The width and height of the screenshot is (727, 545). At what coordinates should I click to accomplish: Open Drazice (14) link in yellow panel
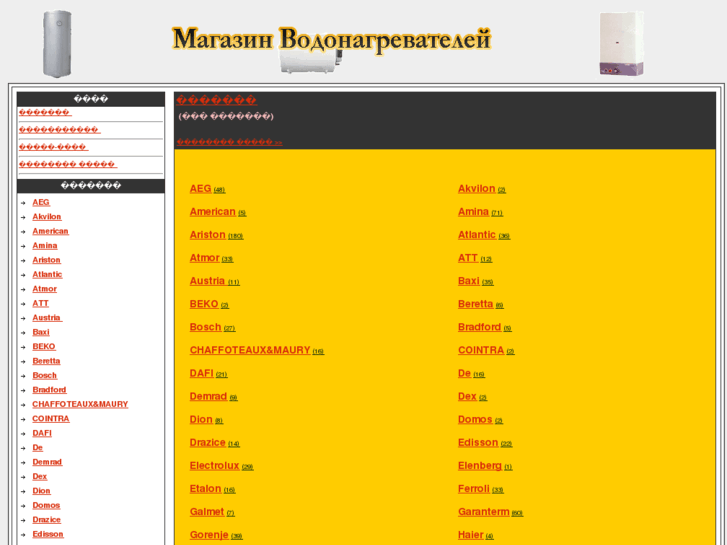point(215,442)
